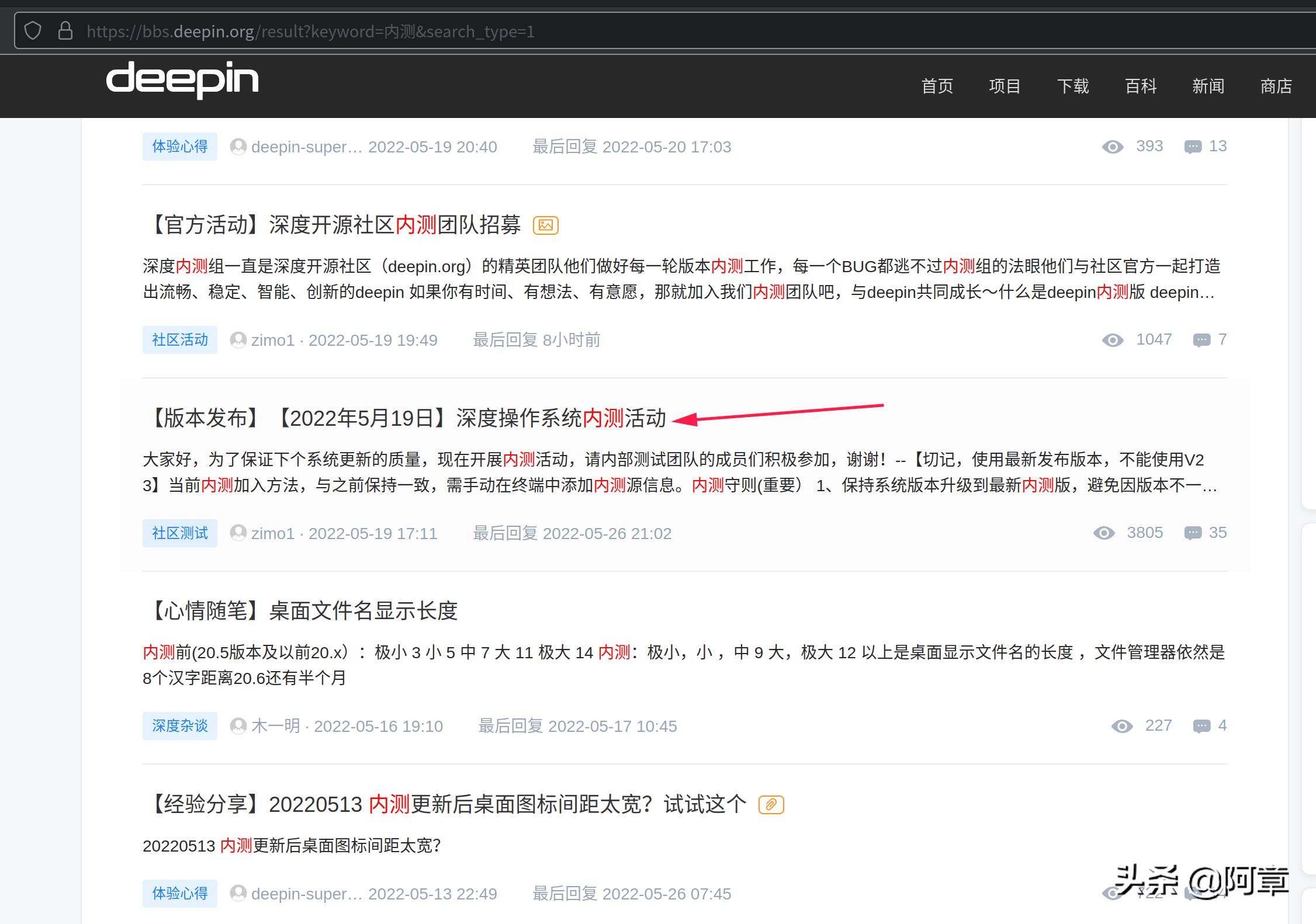Screen dimensions: 1316x924
Task: Click the eye view-count icon showing 227
Action: (x=1122, y=725)
